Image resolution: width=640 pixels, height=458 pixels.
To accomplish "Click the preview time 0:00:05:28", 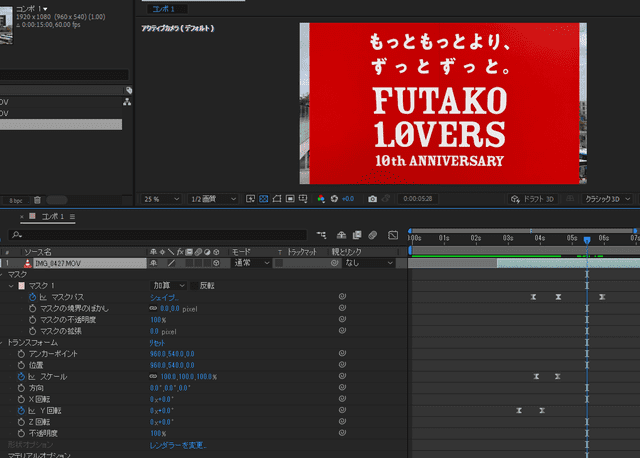I will 418,199.
